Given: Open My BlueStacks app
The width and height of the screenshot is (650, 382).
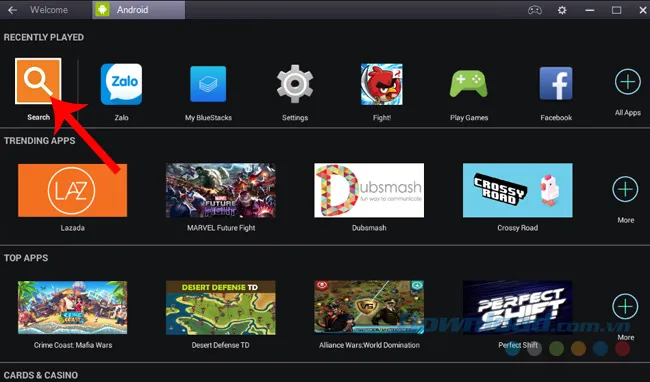Looking at the screenshot, I should pyautogui.click(x=208, y=84).
